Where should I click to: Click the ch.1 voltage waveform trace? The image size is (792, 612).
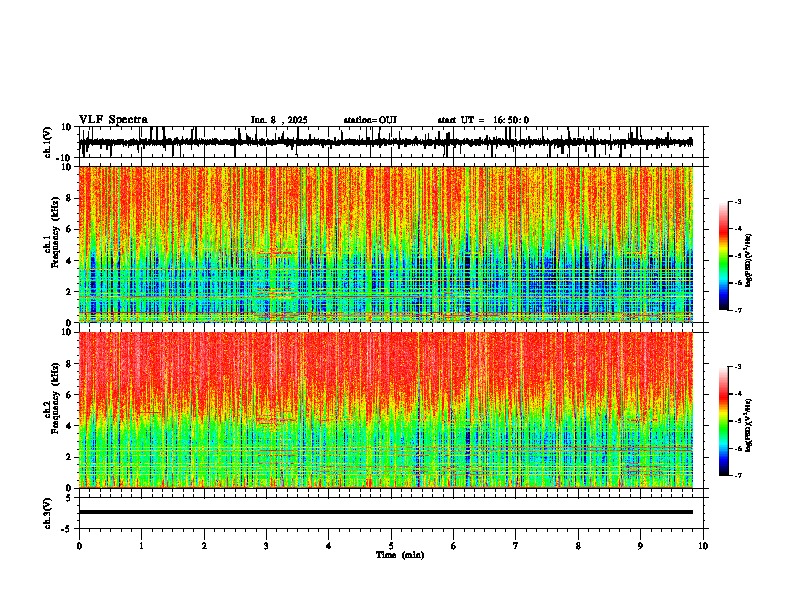tap(386, 142)
